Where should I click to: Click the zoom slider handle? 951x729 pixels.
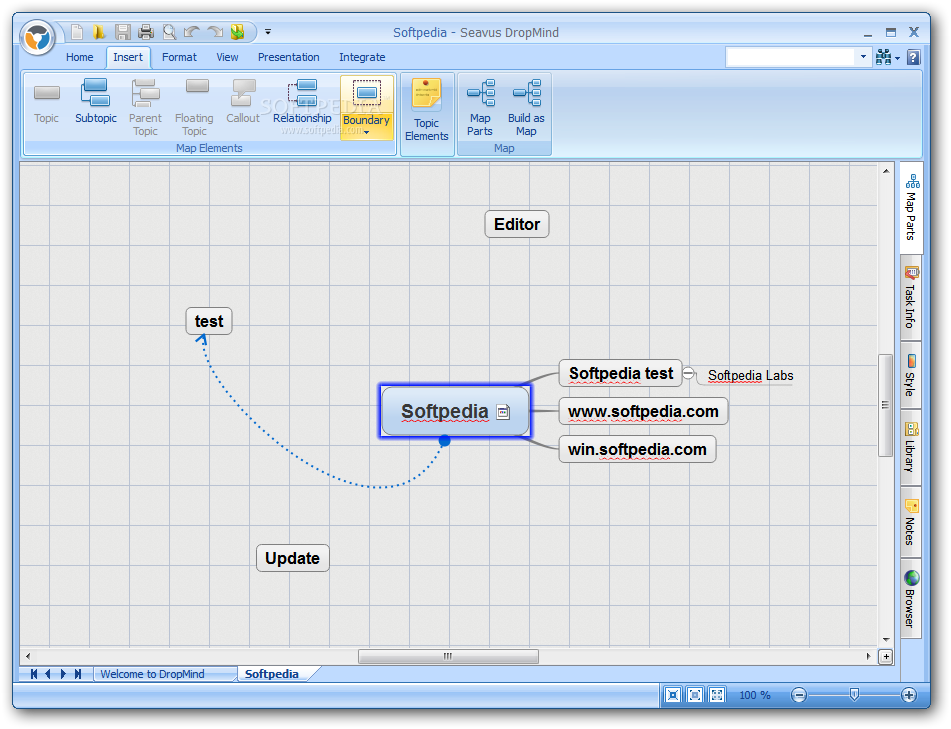coord(854,694)
